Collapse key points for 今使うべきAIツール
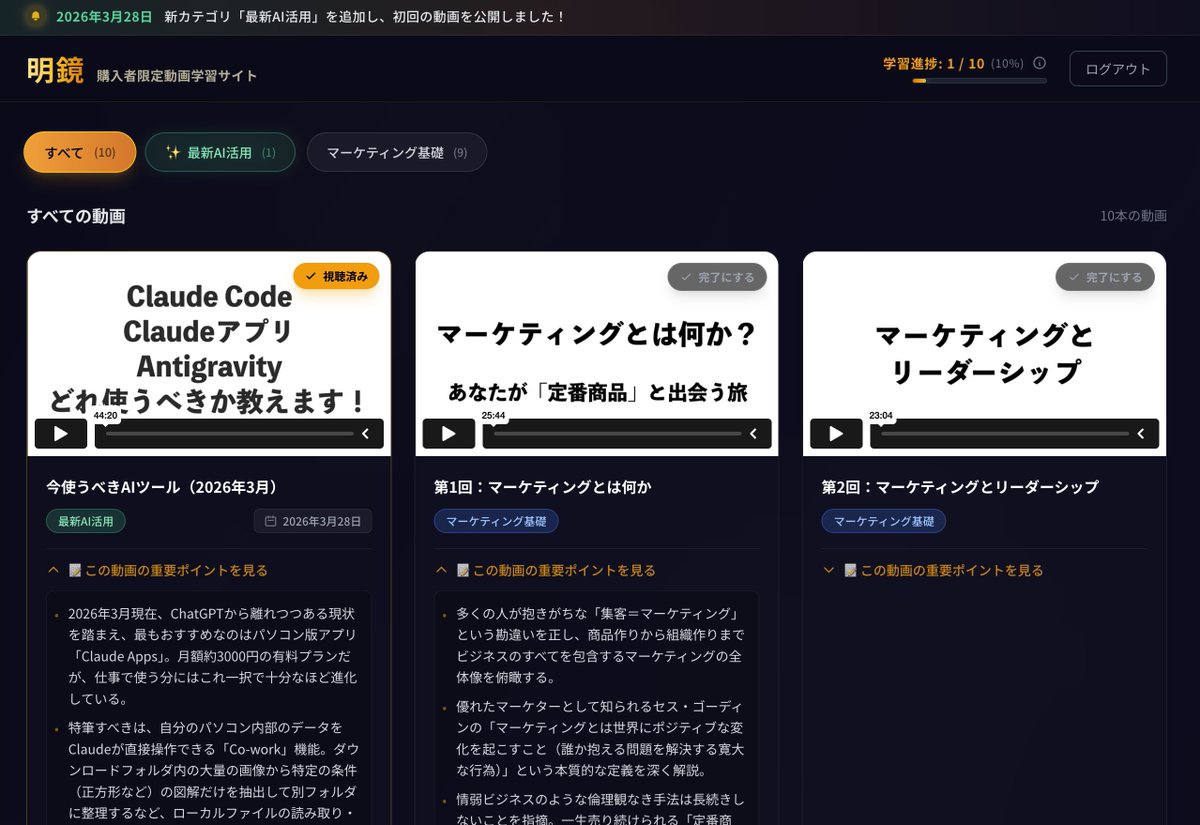1200x825 pixels. (158, 570)
